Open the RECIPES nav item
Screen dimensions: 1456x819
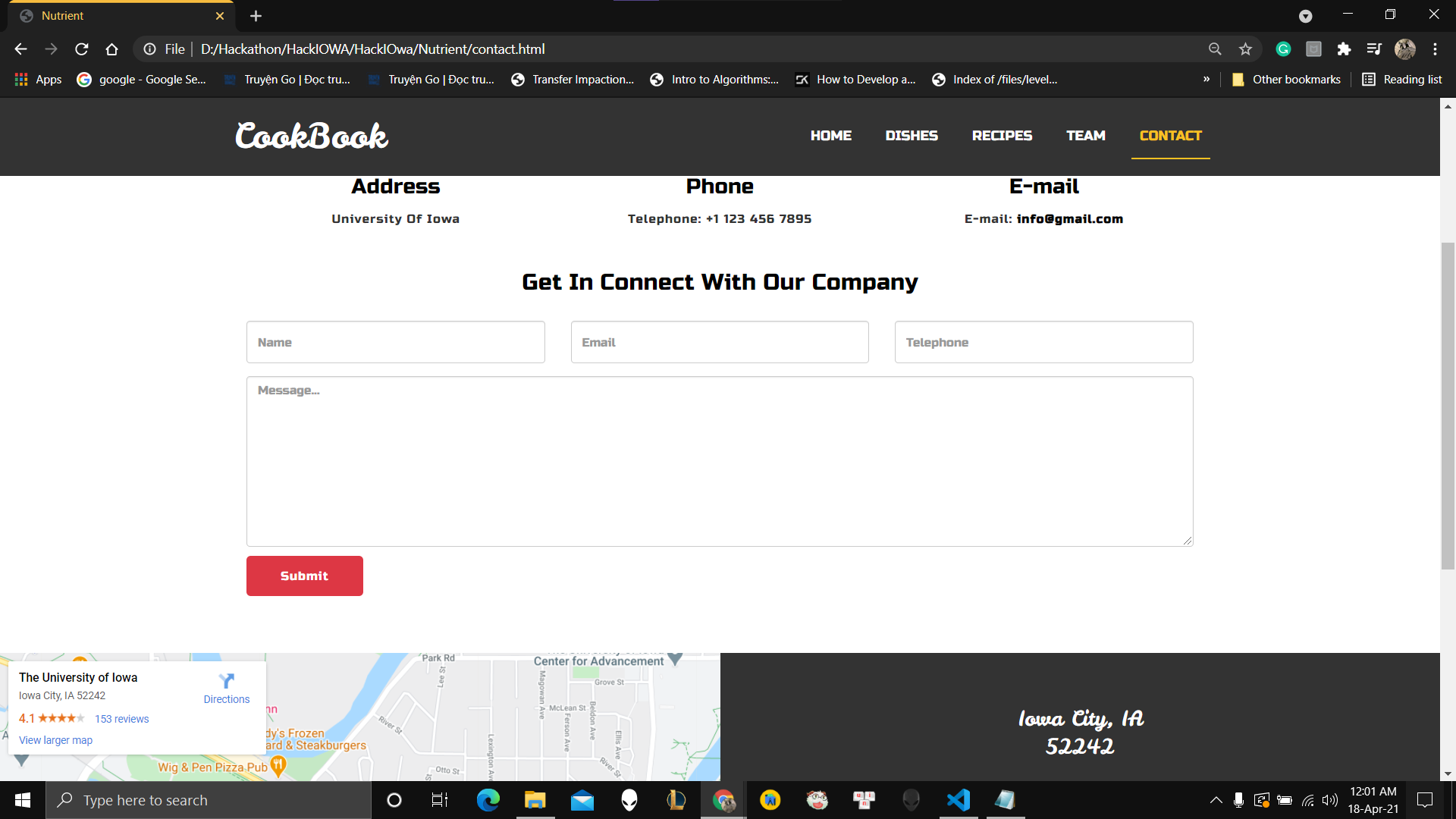click(x=1002, y=136)
